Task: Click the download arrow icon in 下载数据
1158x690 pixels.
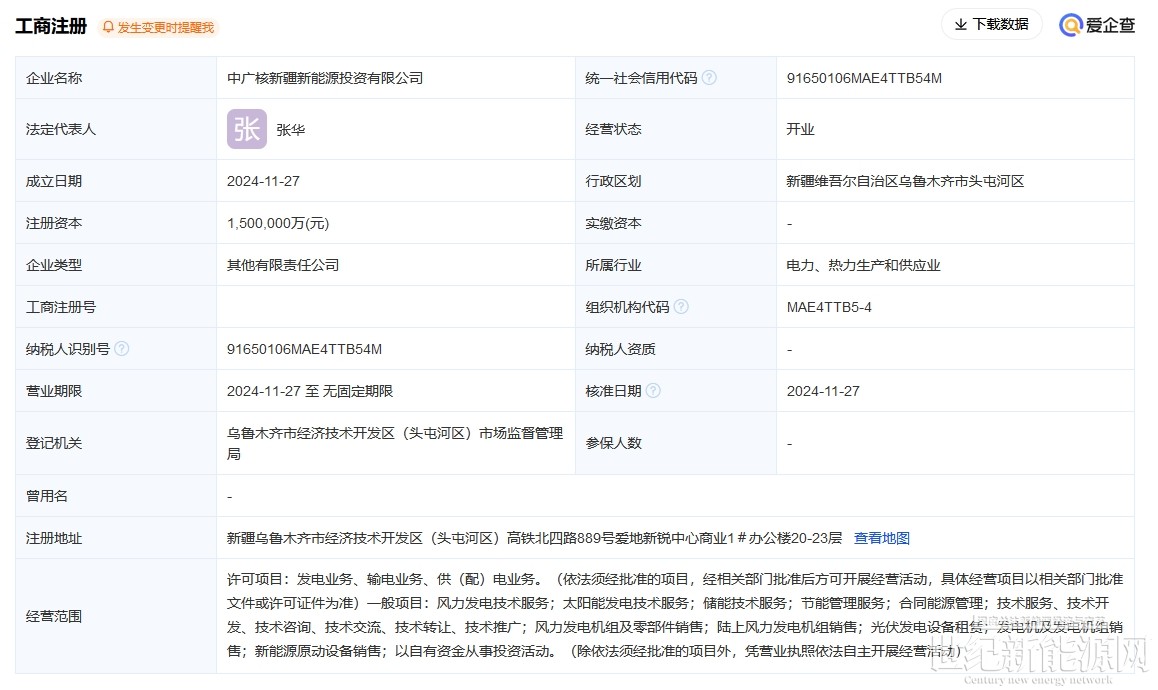Action: 961,24
